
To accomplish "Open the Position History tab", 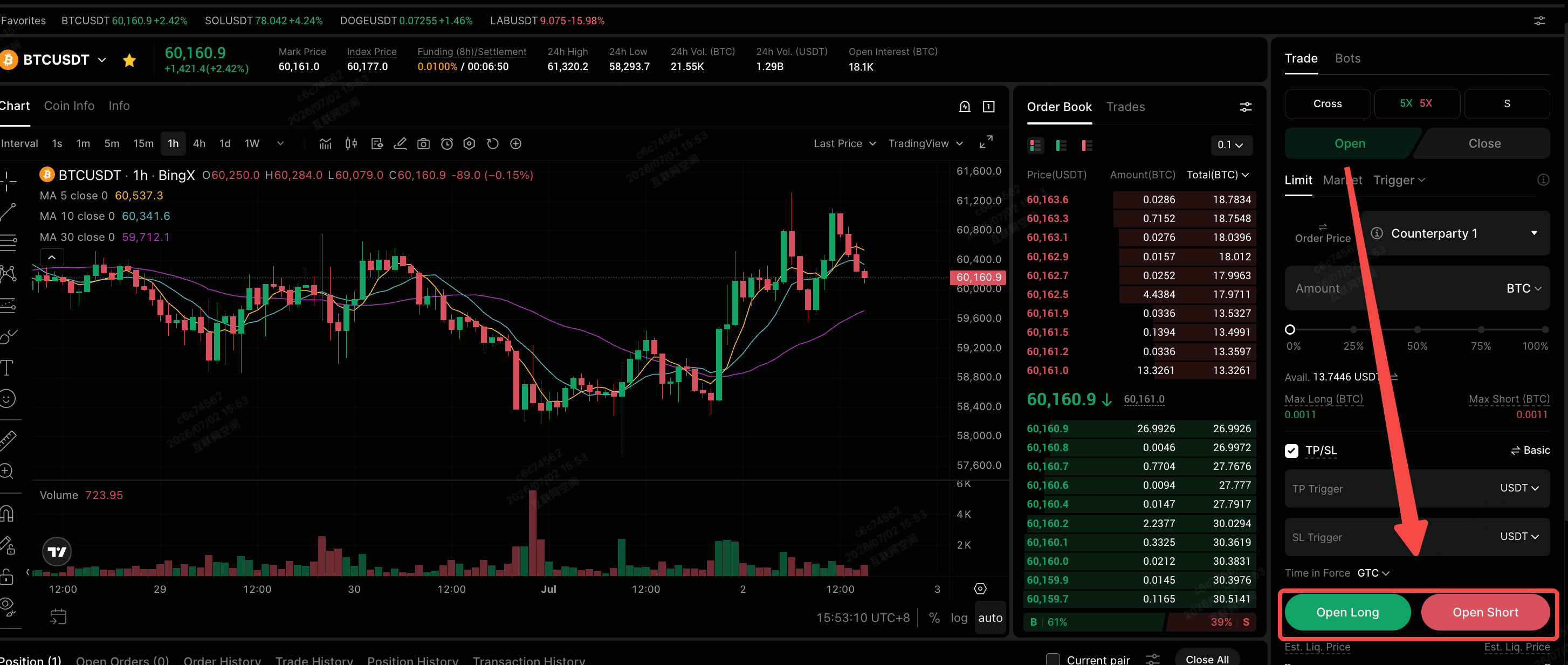I will [412, 660].
